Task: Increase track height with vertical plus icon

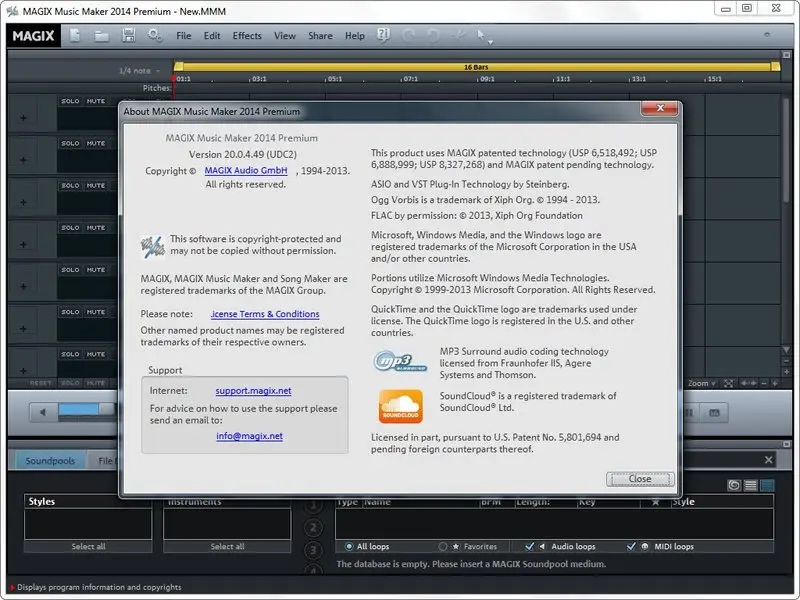Action: 786,371
